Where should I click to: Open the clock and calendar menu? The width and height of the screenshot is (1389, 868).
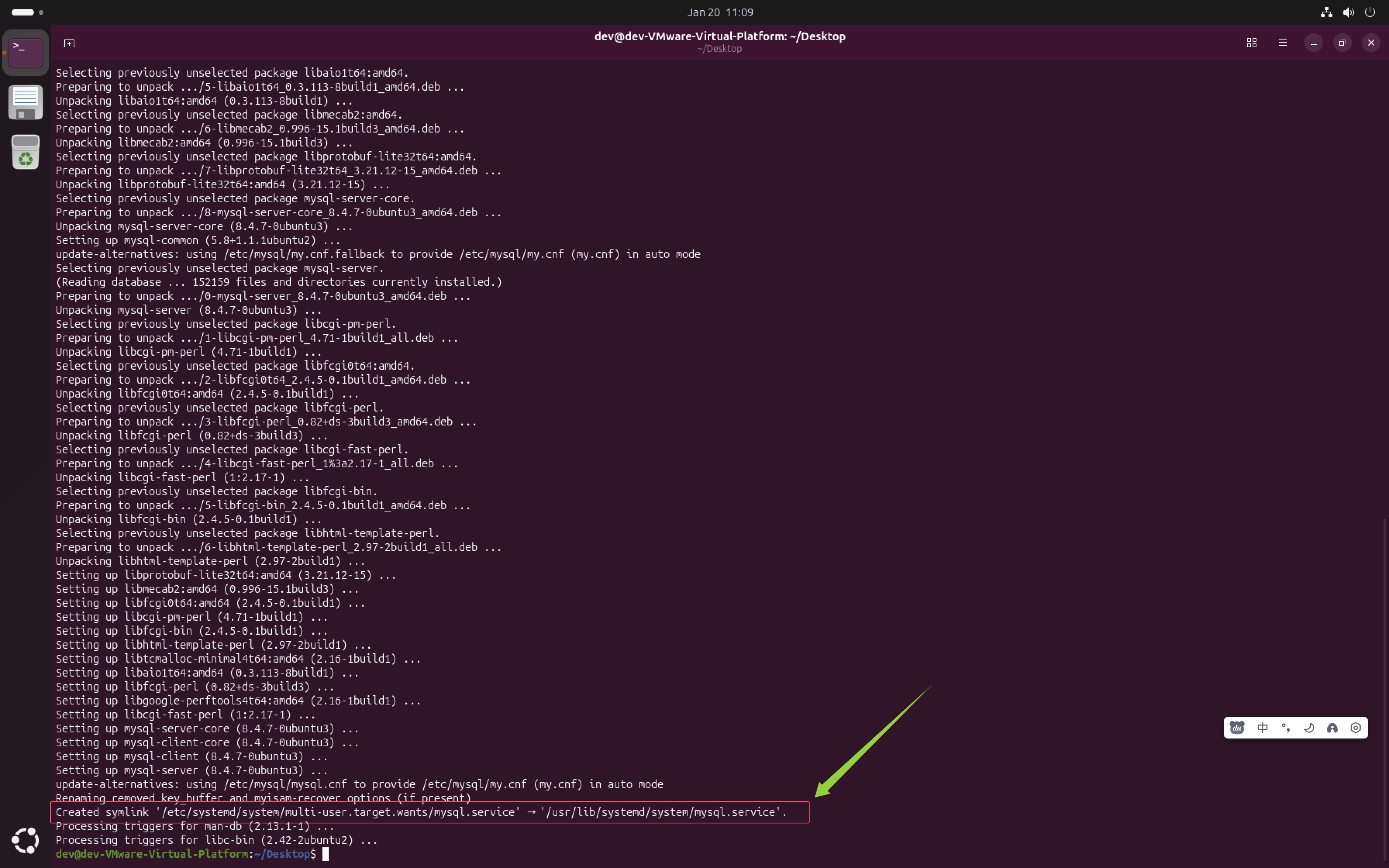tap(720, 12)
